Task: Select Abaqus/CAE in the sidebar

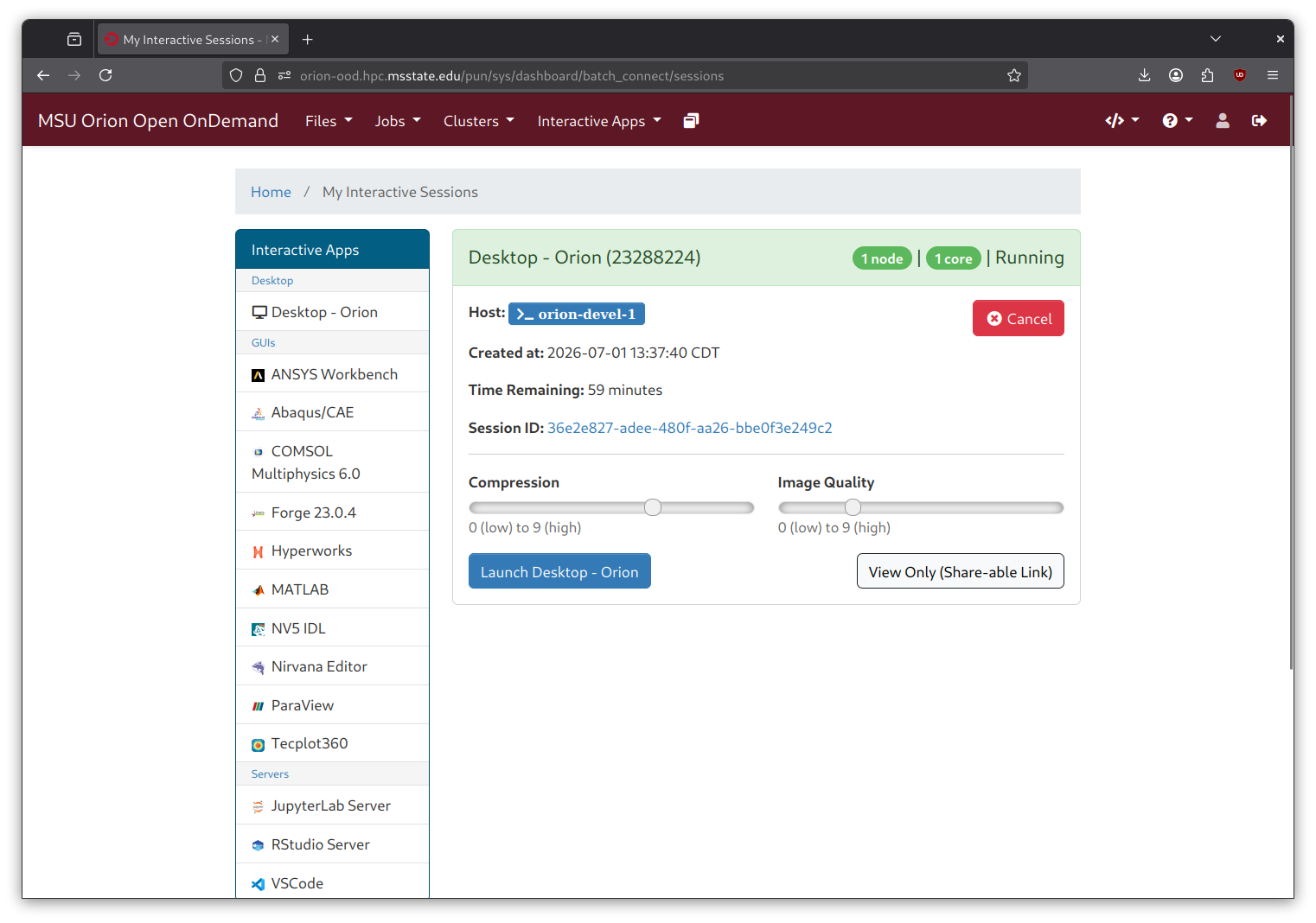Action: [x=332, y=412]
